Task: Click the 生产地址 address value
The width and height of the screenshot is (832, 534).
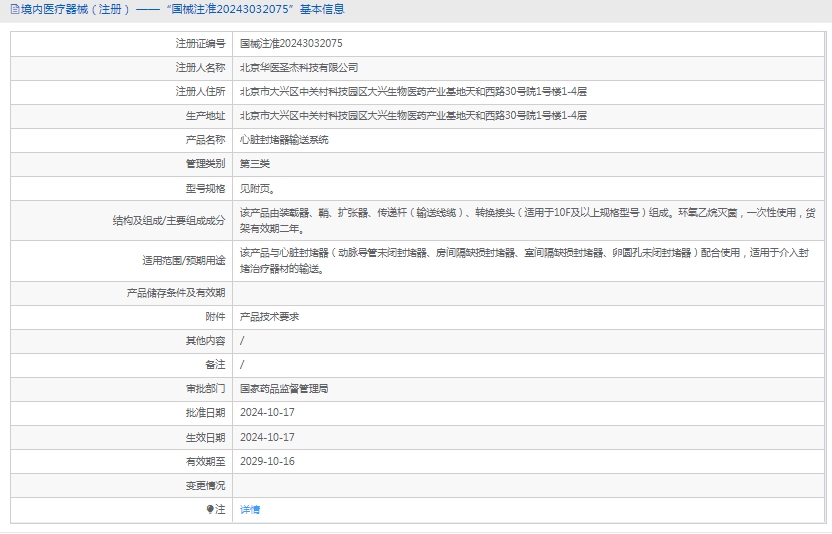Action: point(413,116)
